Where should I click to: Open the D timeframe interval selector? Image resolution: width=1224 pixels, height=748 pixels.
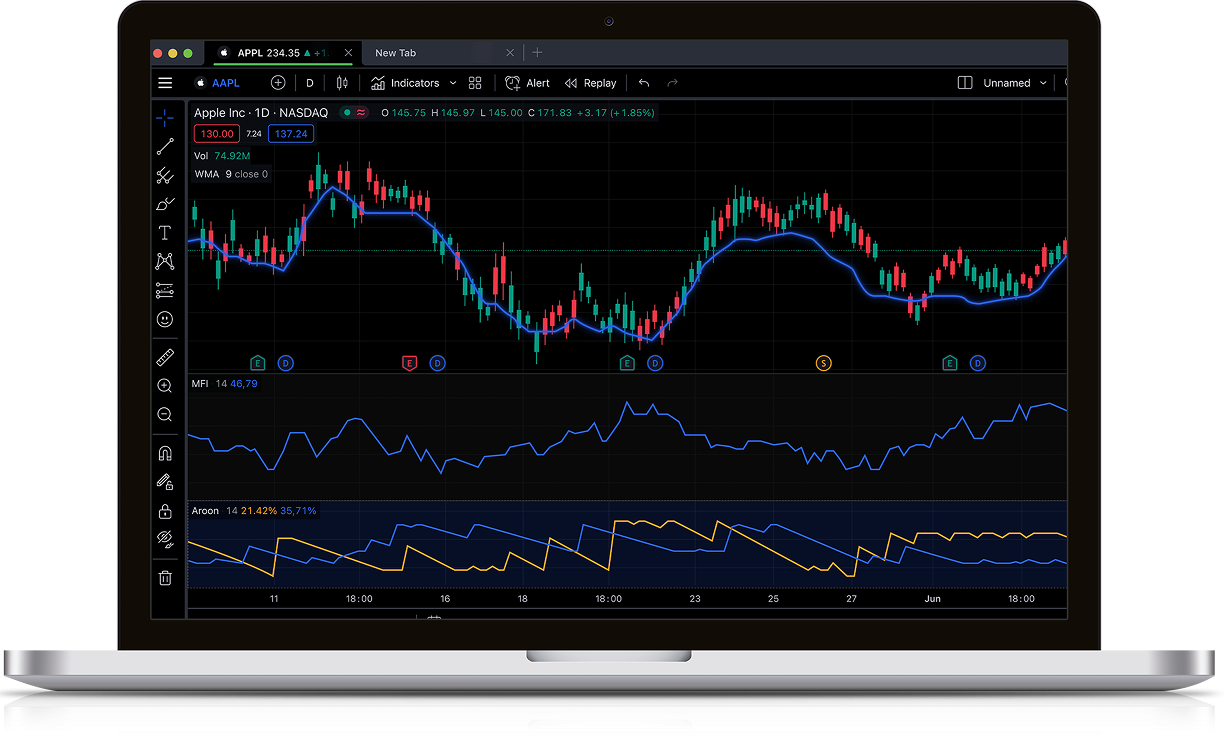(x=310, y=83)
